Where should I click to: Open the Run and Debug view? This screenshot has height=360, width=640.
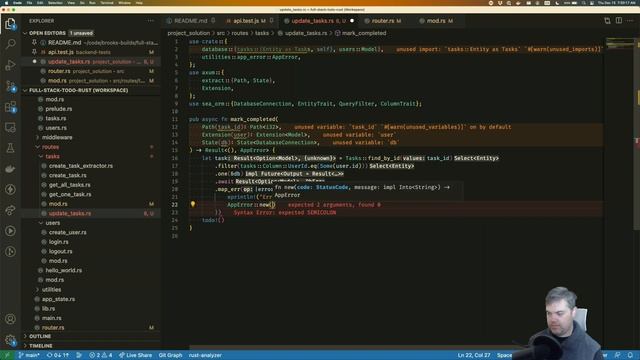[x=10, y=64]
